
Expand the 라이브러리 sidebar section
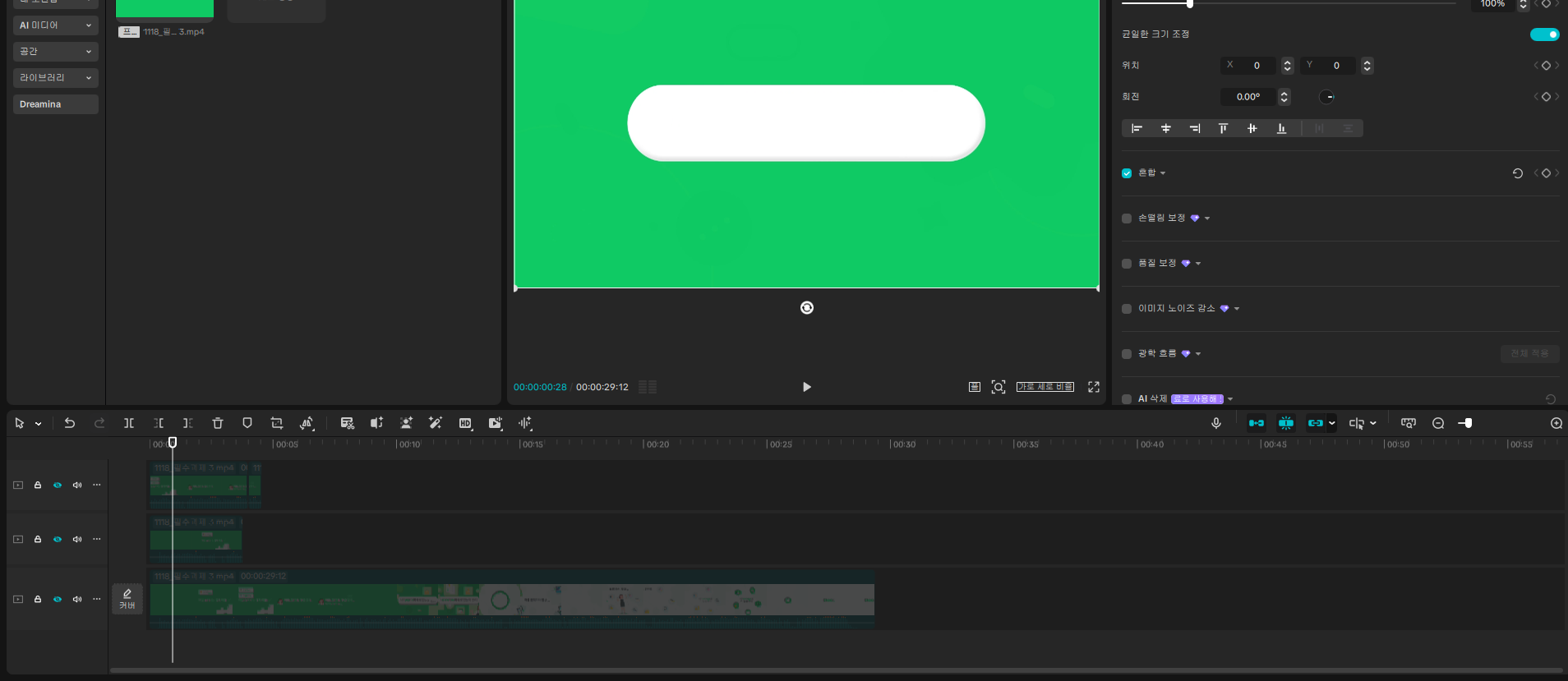pos(56,78)
